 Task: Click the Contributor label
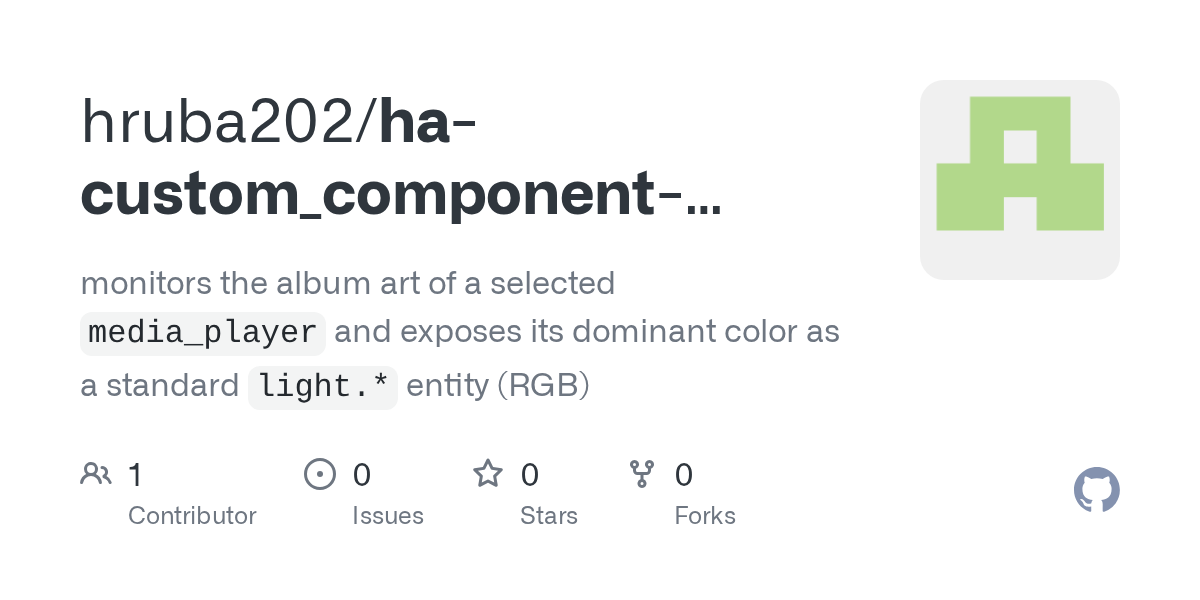tap(192, 516)
